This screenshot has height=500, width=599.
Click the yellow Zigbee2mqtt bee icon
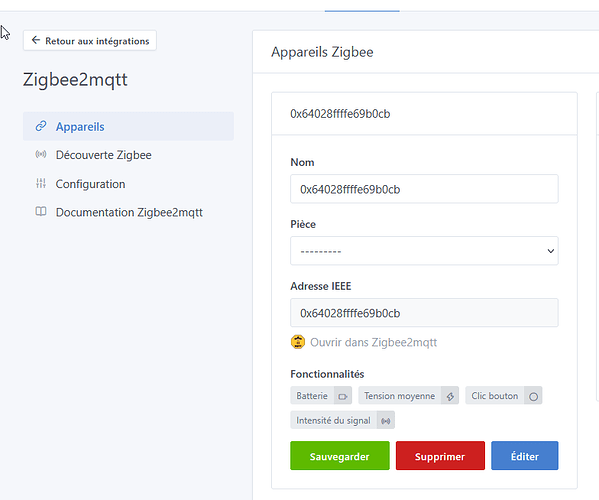[x=298, y=342]
